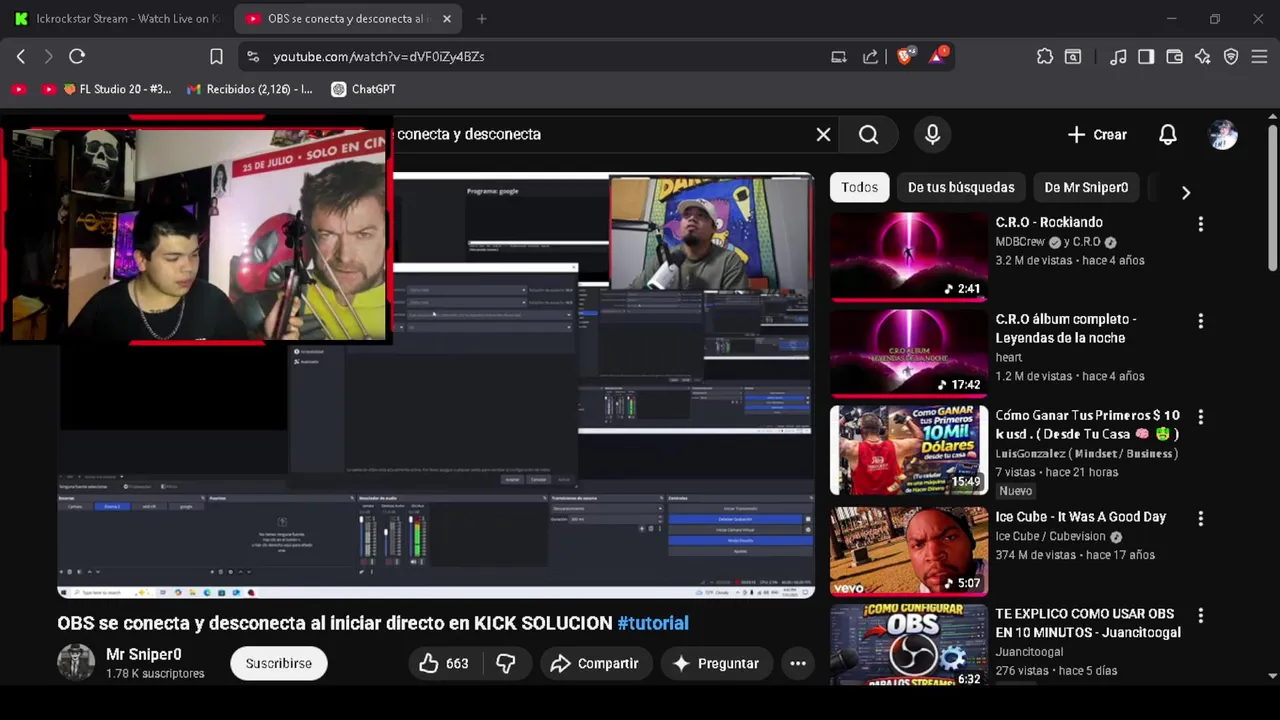Open Brave Shields lion icon
1280x720 pixels.
[x=905, y=56]
